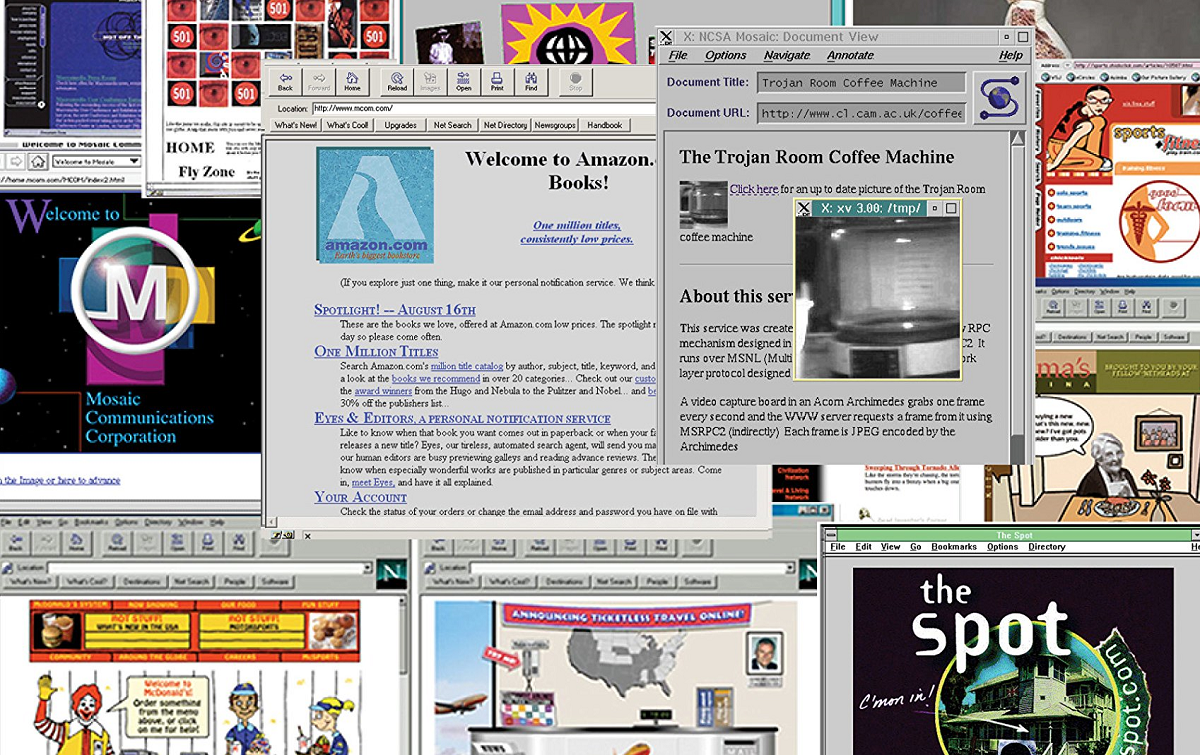This screenshot has width=1200, height=755.
Task: Open the Annotate menu in NCSA Mosaic
Action: 850,56
